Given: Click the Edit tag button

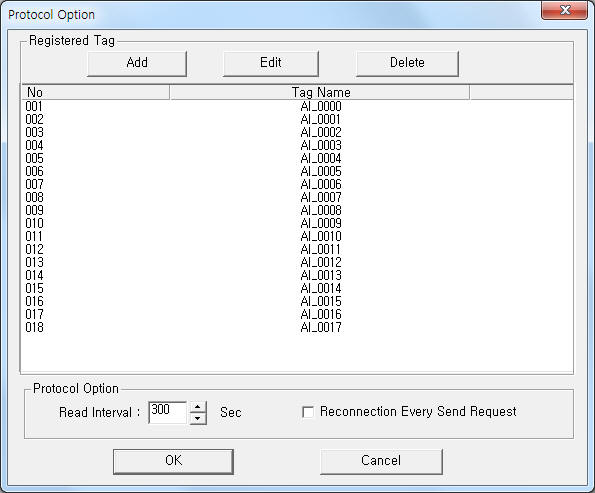Looking at the screenshot, I should (x=271, y=63).
